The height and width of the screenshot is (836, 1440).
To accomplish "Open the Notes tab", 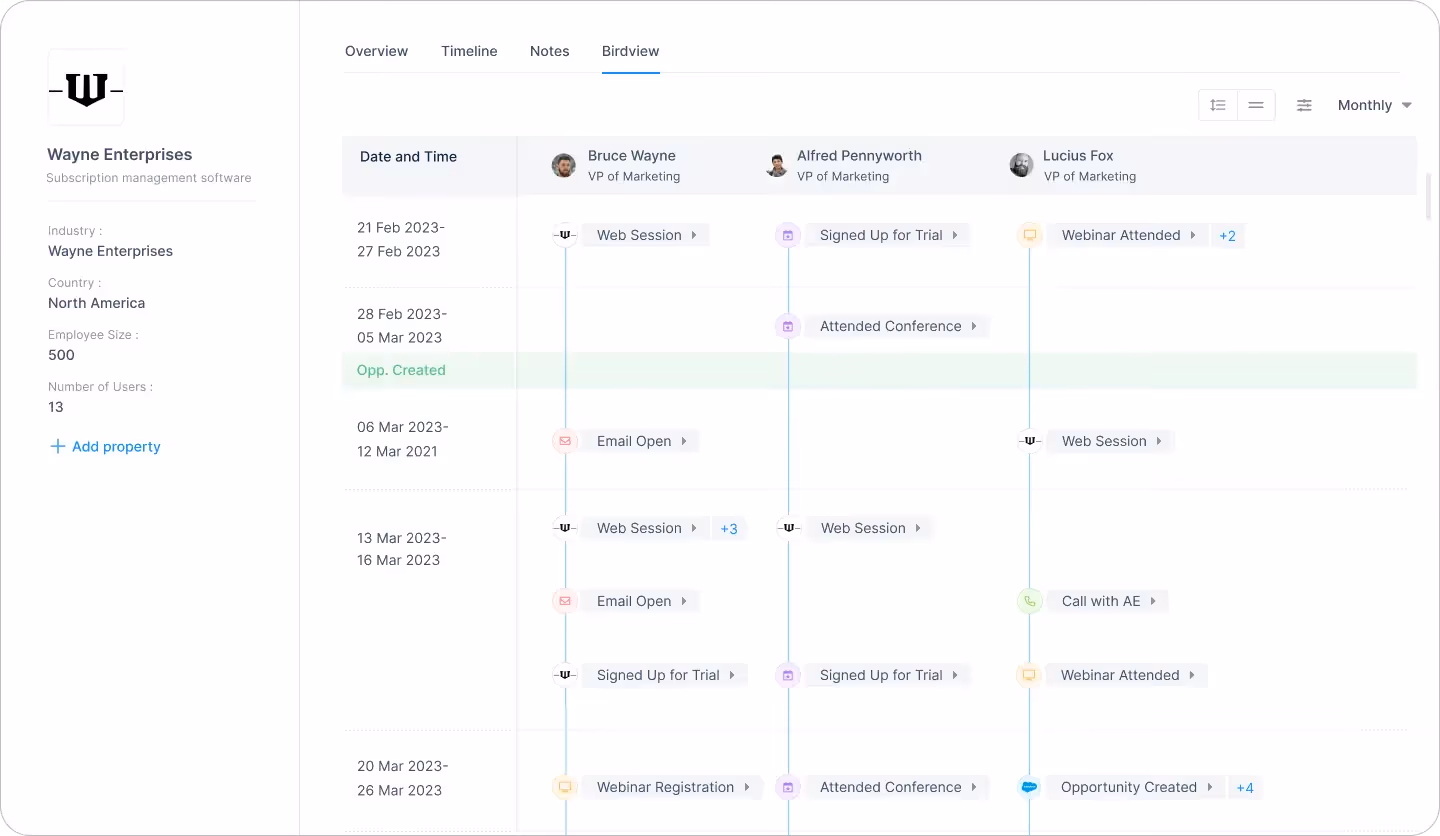I will (549, 51).
